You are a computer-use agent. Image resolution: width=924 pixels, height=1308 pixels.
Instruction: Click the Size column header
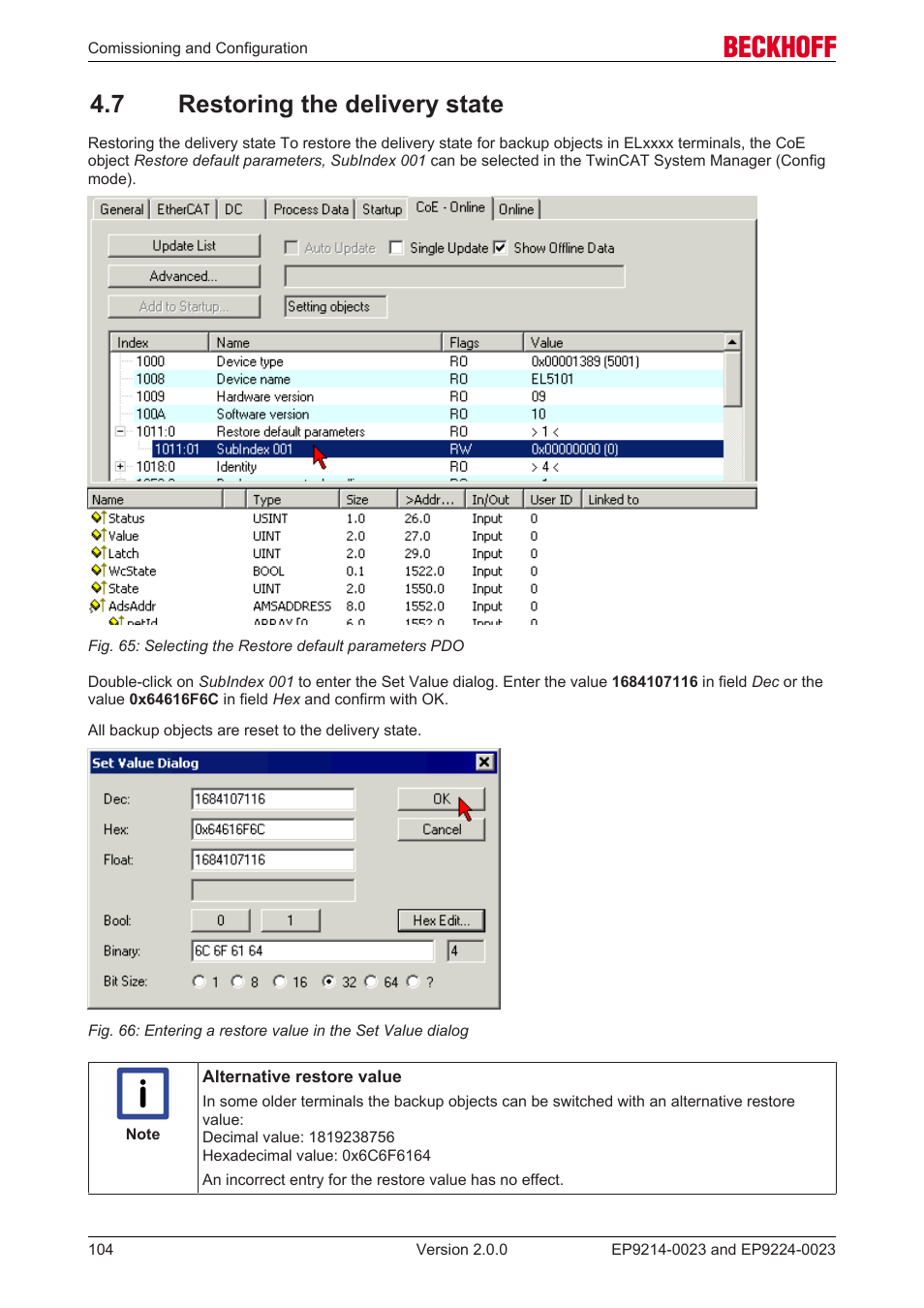[x=368, y=500]
